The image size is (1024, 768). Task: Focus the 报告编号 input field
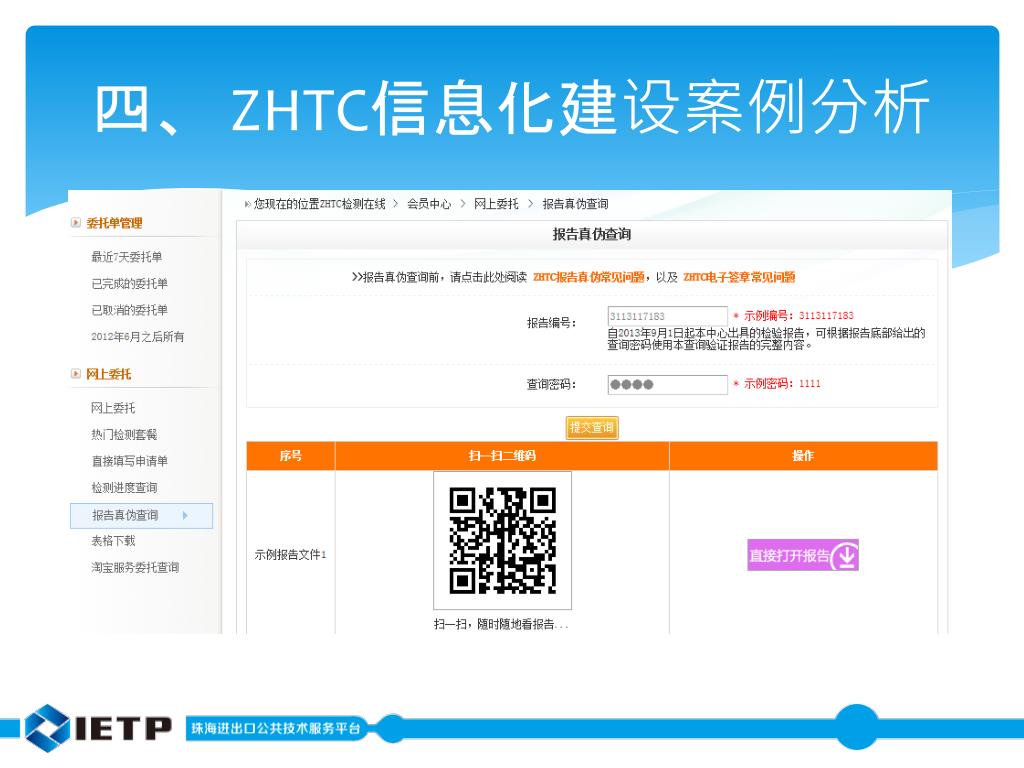point(667,316)
